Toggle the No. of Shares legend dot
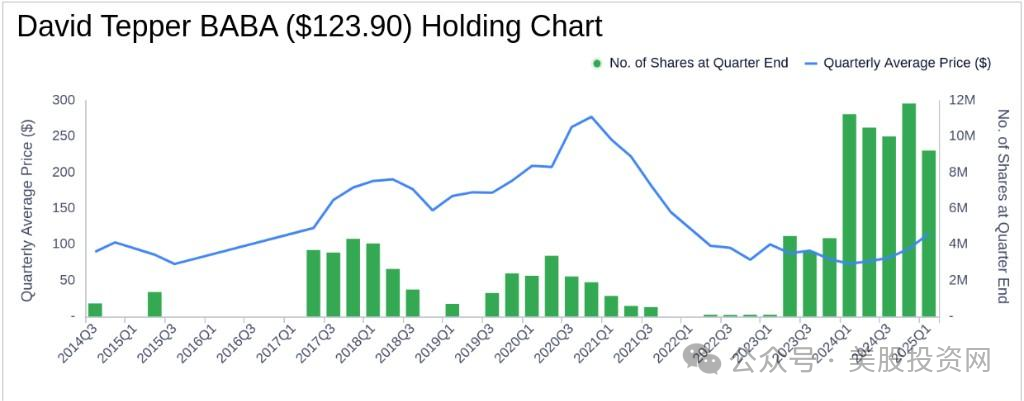Viewport: 1024px width, 401px height. 596,63
